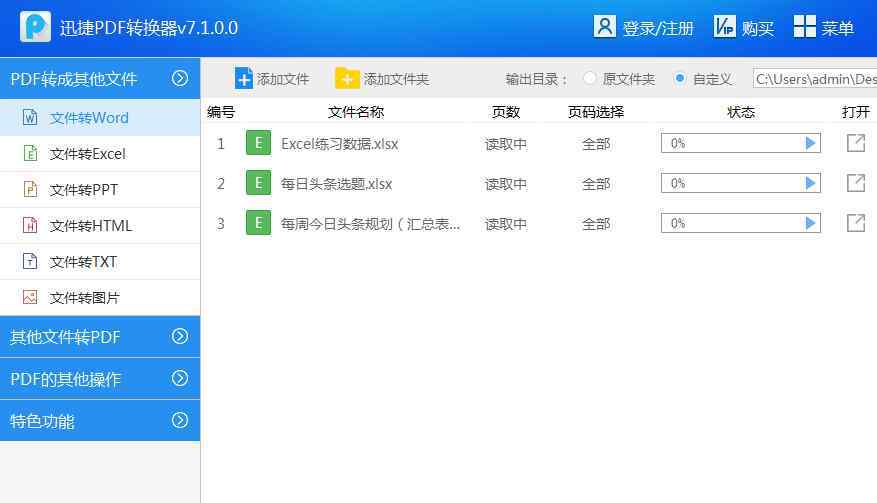Click 全部 page selection for 每周今日头条规划
The width and height of the screenshot is (877, 503).
pos(596,224)
